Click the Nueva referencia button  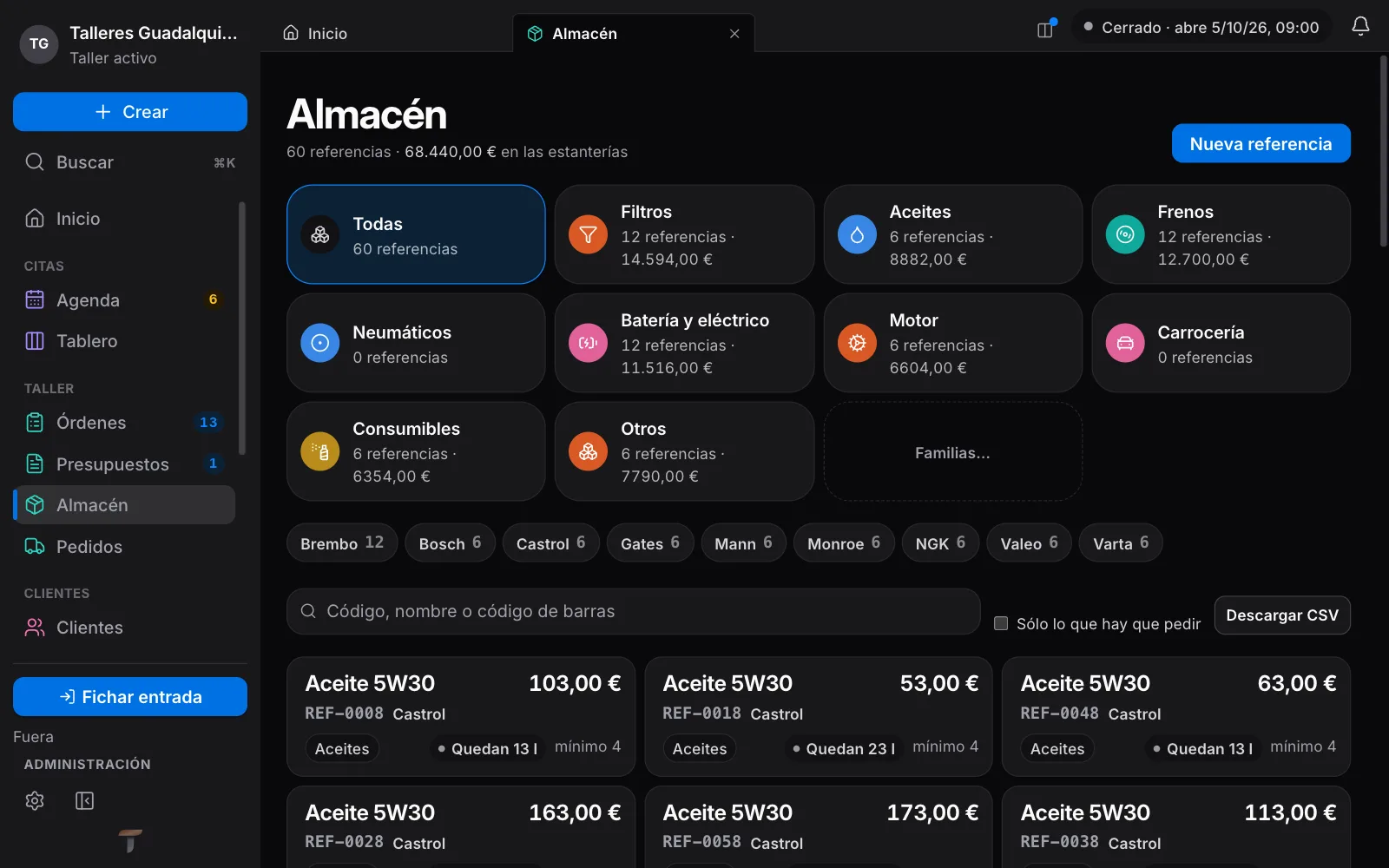click(x=1261, y=143)
